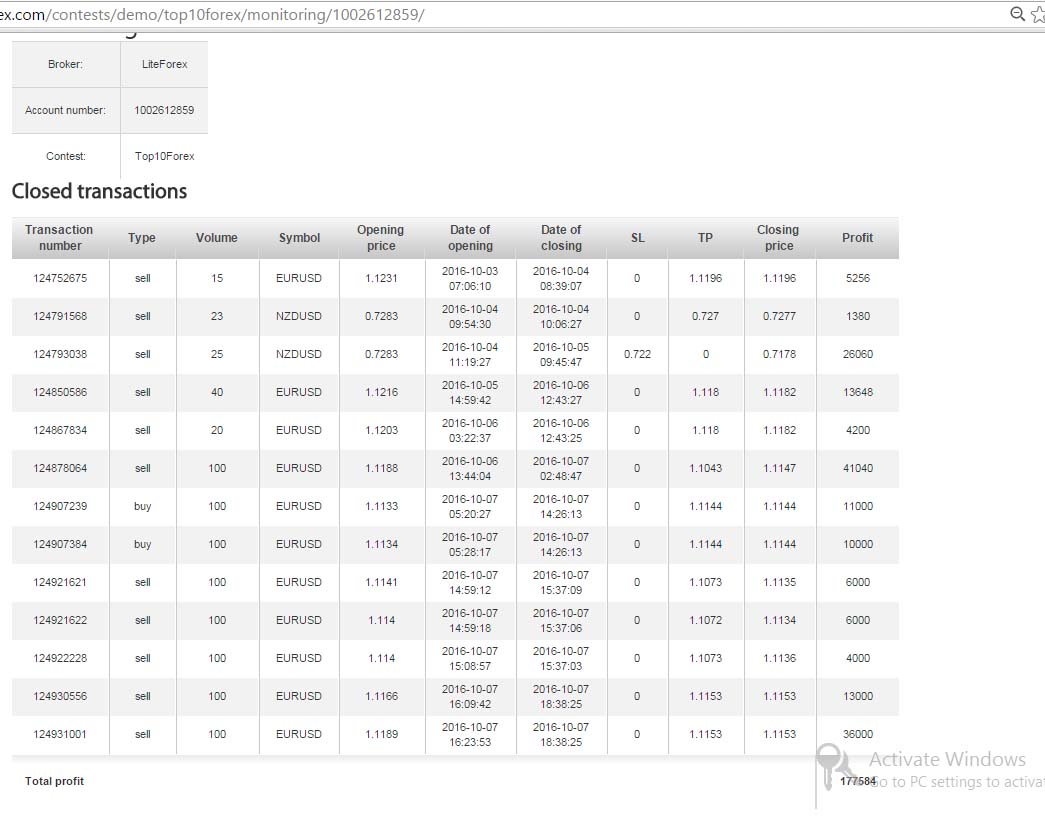1045x827 pixels.
Task: Click the Transaction number column header
Action: [59, 238]
